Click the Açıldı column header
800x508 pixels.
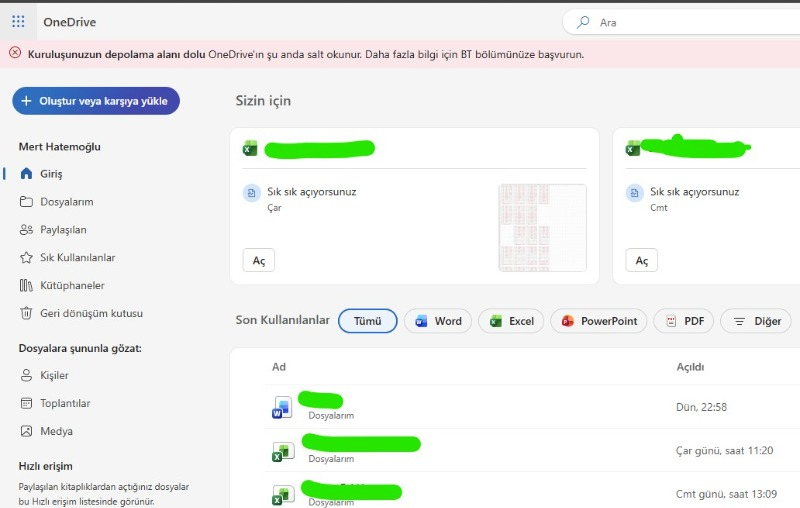click(690, 367)
